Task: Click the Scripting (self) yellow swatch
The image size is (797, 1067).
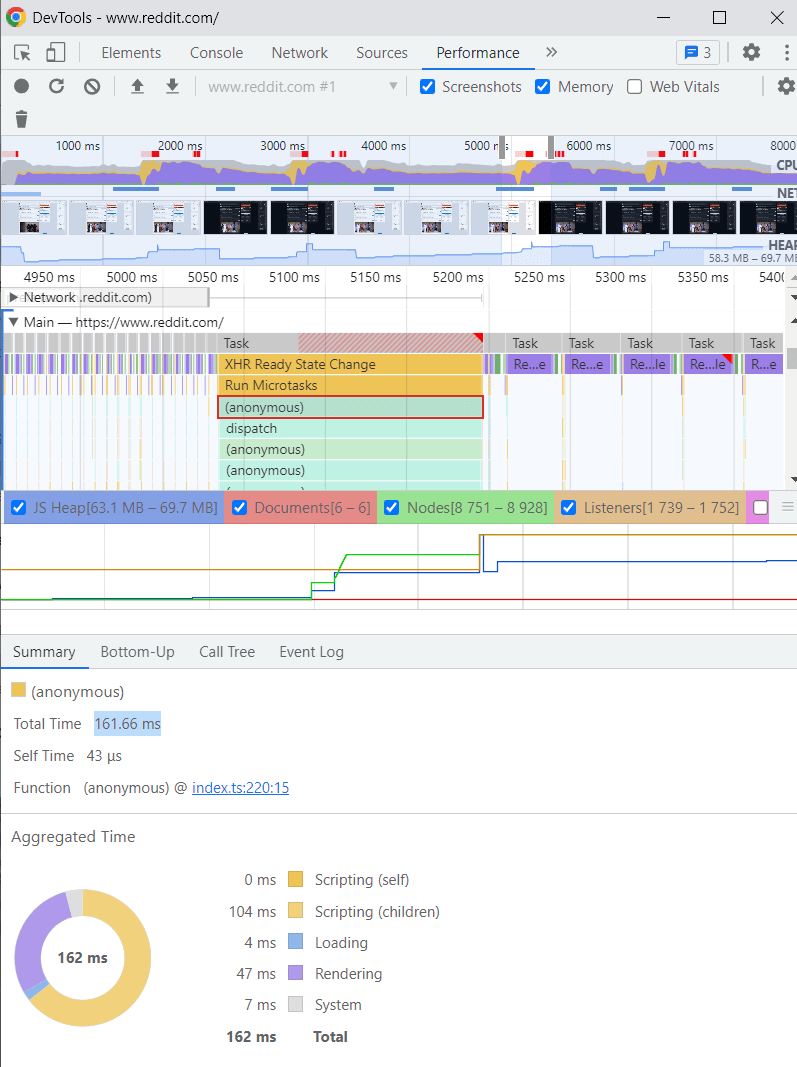Action: (x=295, y=879)
